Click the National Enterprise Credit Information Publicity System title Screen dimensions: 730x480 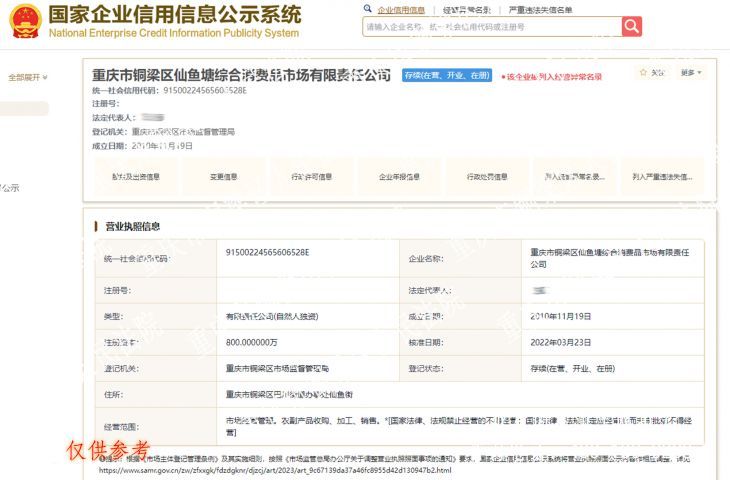pos(174,33)
